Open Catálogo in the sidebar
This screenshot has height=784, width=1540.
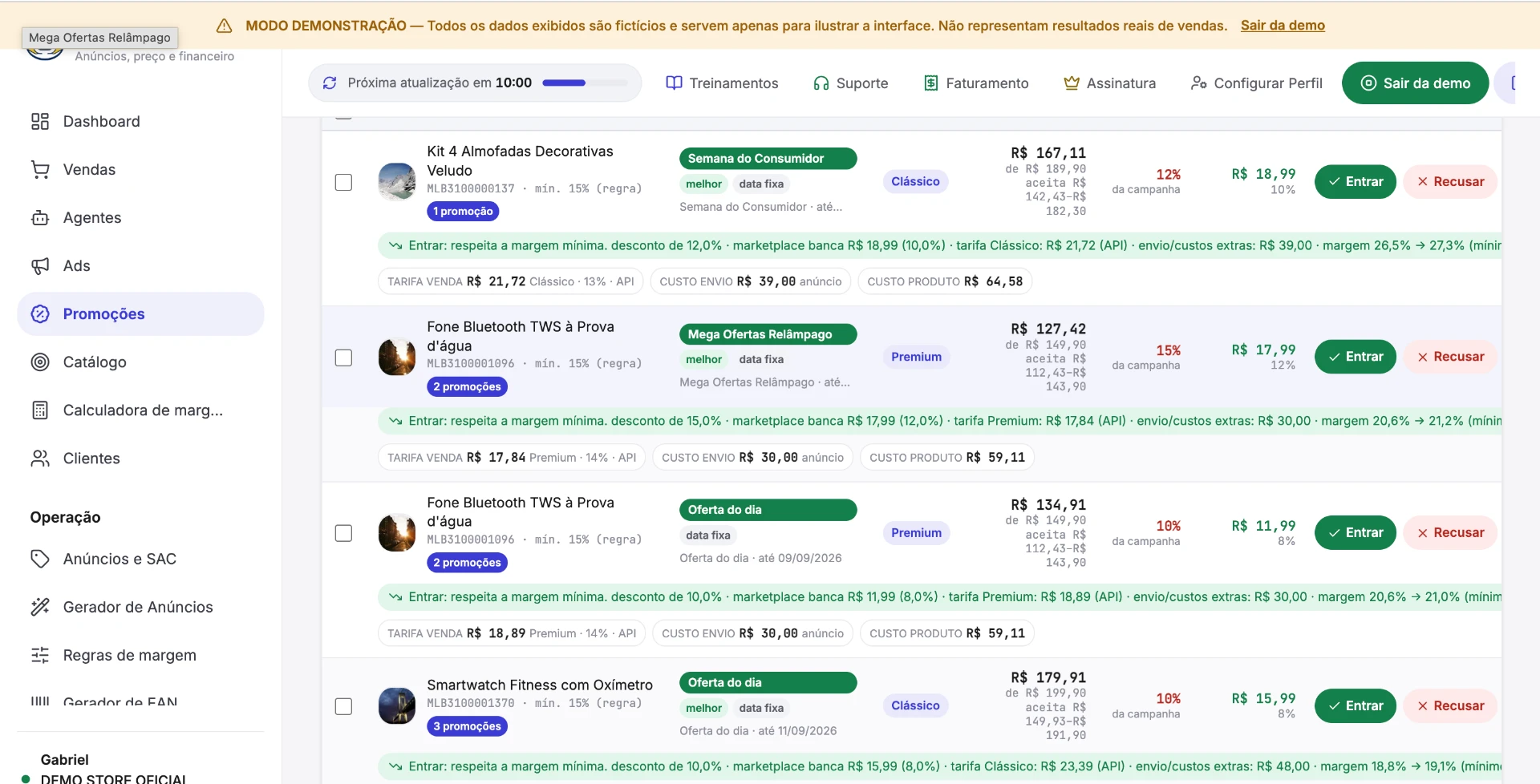[140, 362]
